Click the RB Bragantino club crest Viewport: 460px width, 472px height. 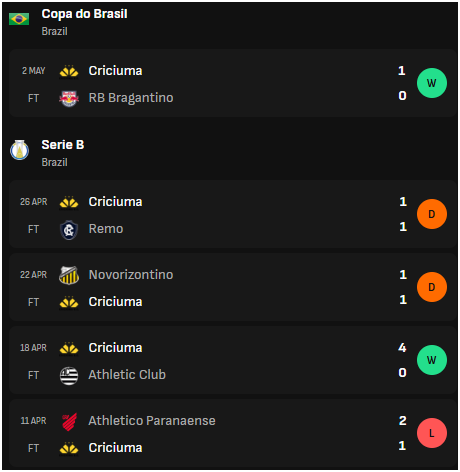click(69, 99)
